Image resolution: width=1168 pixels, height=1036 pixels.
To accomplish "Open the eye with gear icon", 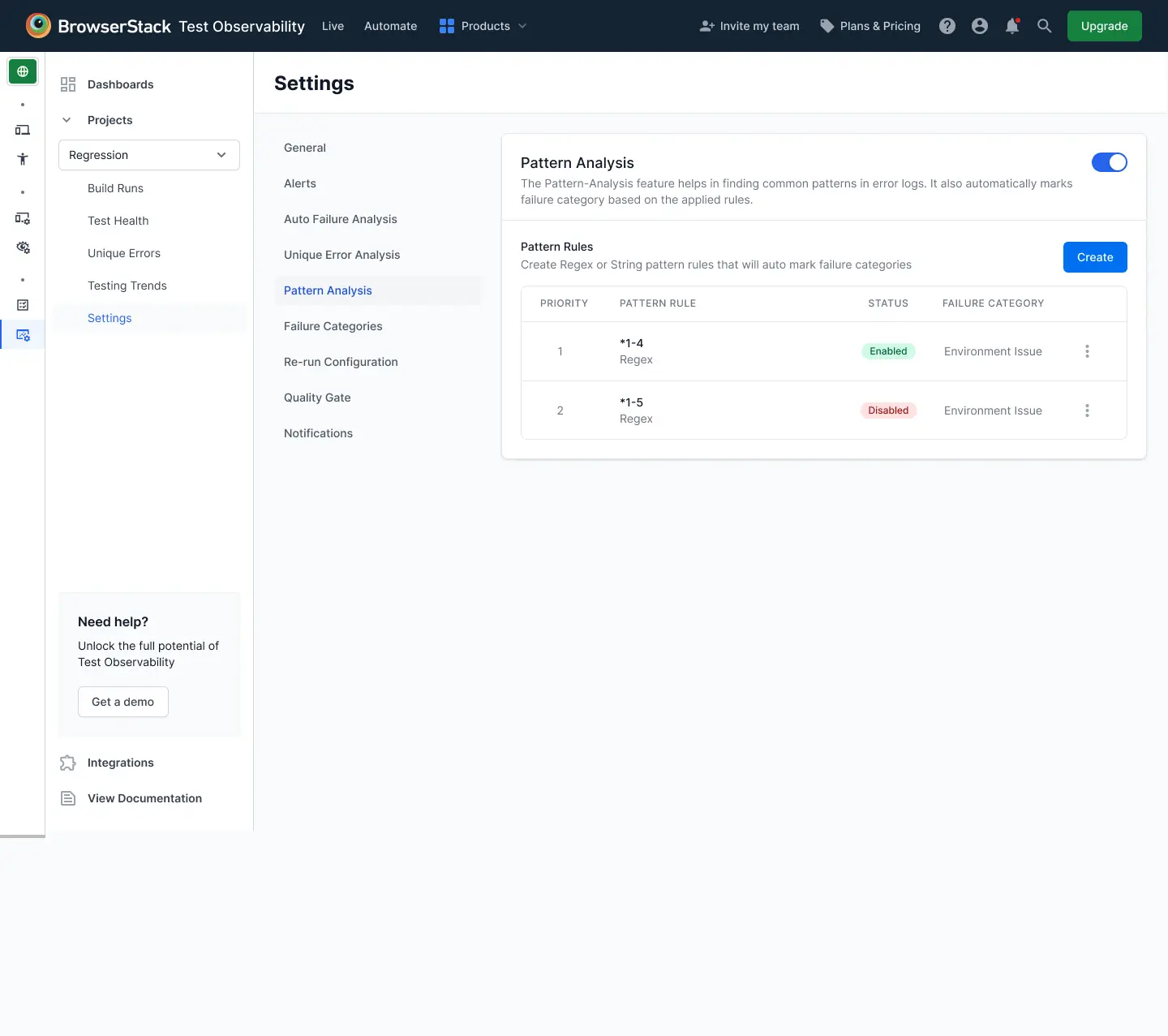I will [23, 247].
